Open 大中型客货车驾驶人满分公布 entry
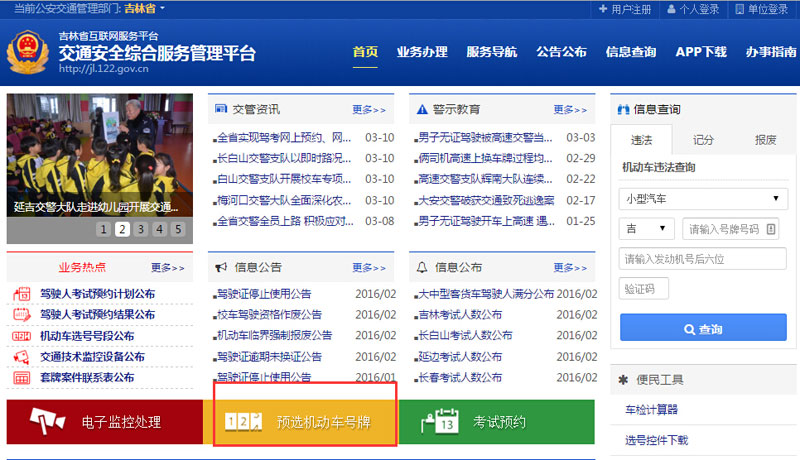The width and height of the screenshot is (800, 460). pos(486,294)
